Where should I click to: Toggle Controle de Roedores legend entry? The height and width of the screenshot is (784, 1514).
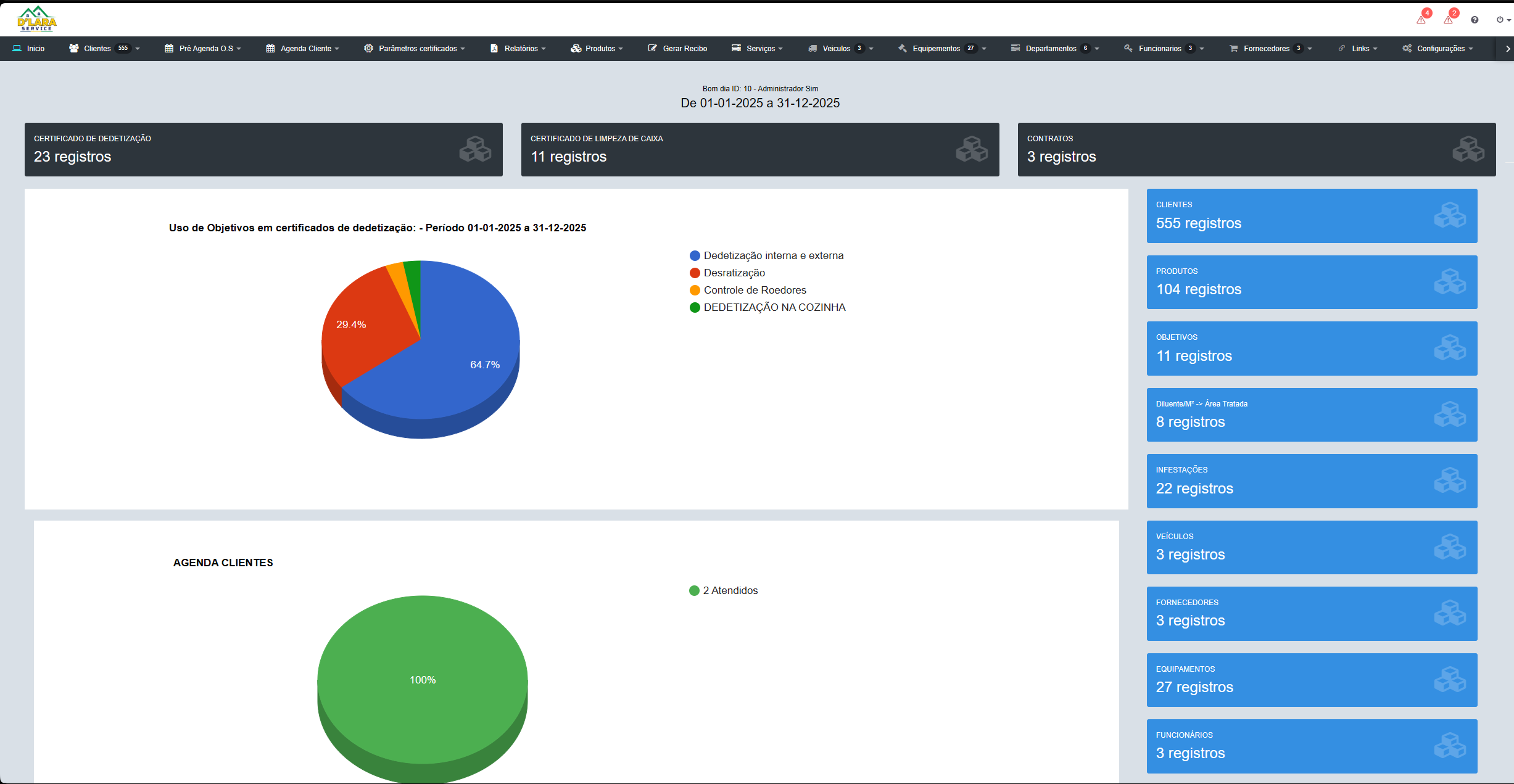click(x=754, y=290)
